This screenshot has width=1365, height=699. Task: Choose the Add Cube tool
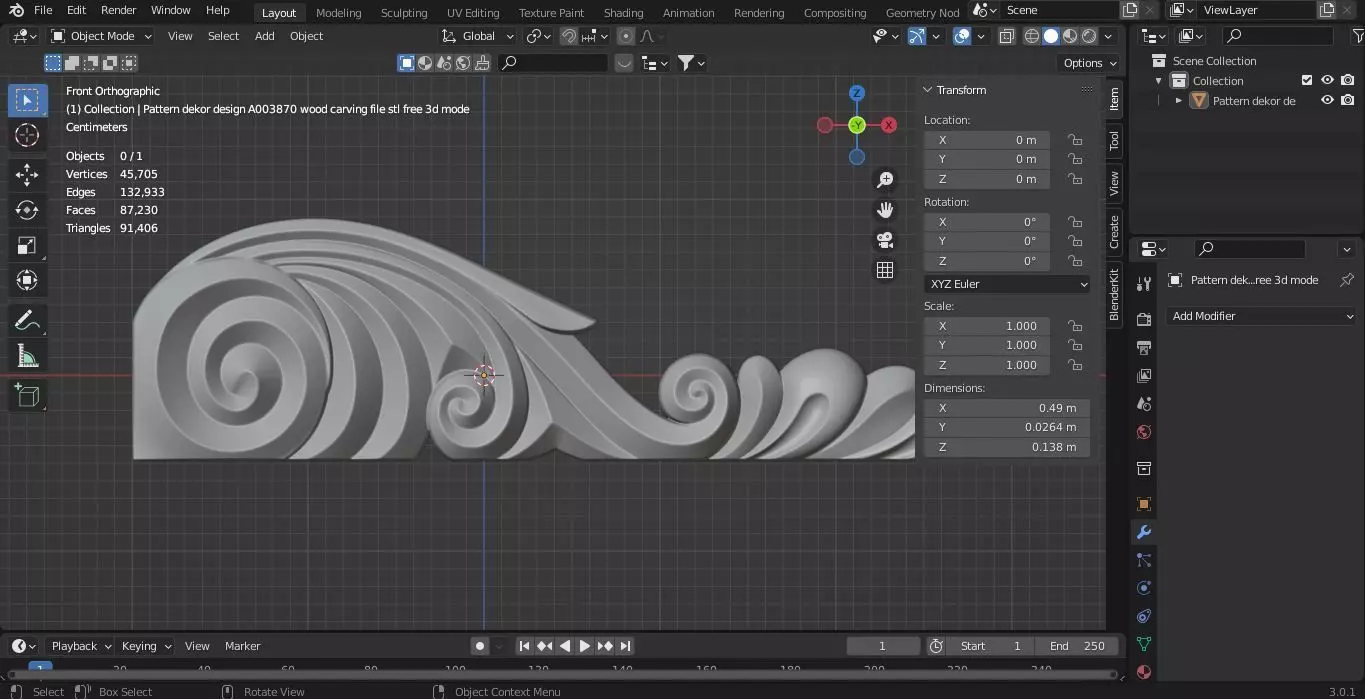click(x=27, y=395)
